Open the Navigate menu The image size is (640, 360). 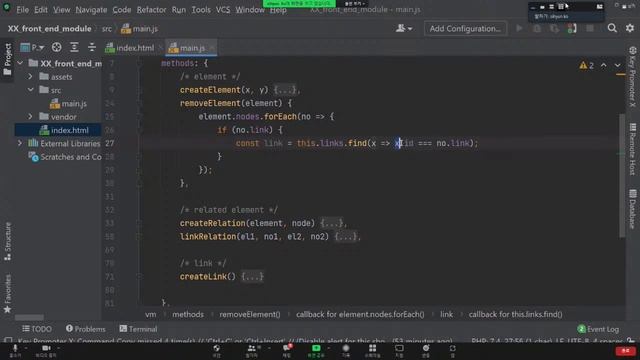click(x=91, y=9)
